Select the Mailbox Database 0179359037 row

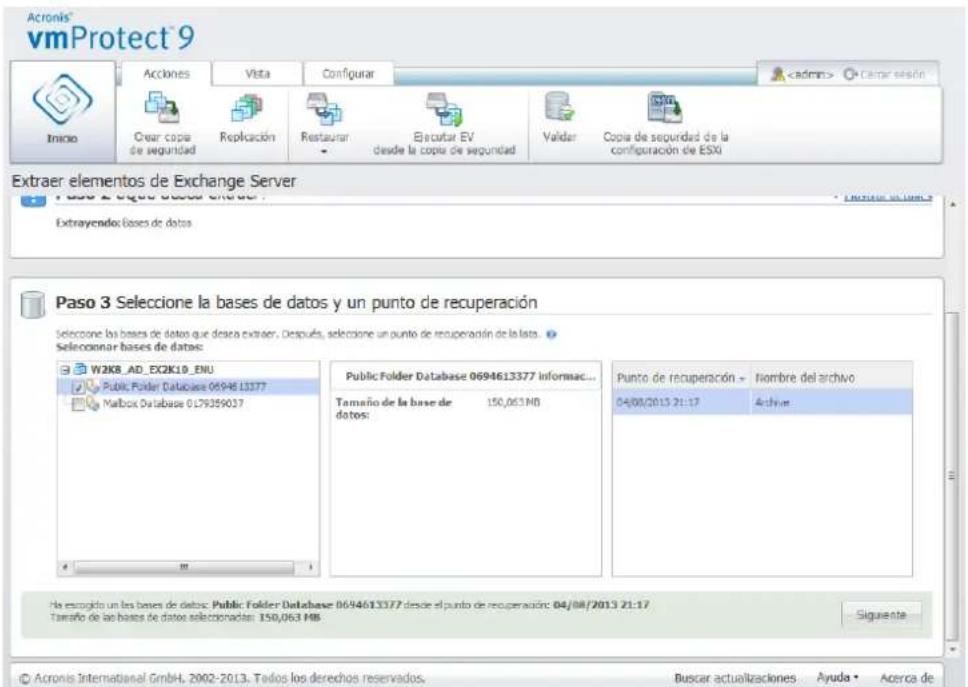pyautogui.click(x=188, y=404)
